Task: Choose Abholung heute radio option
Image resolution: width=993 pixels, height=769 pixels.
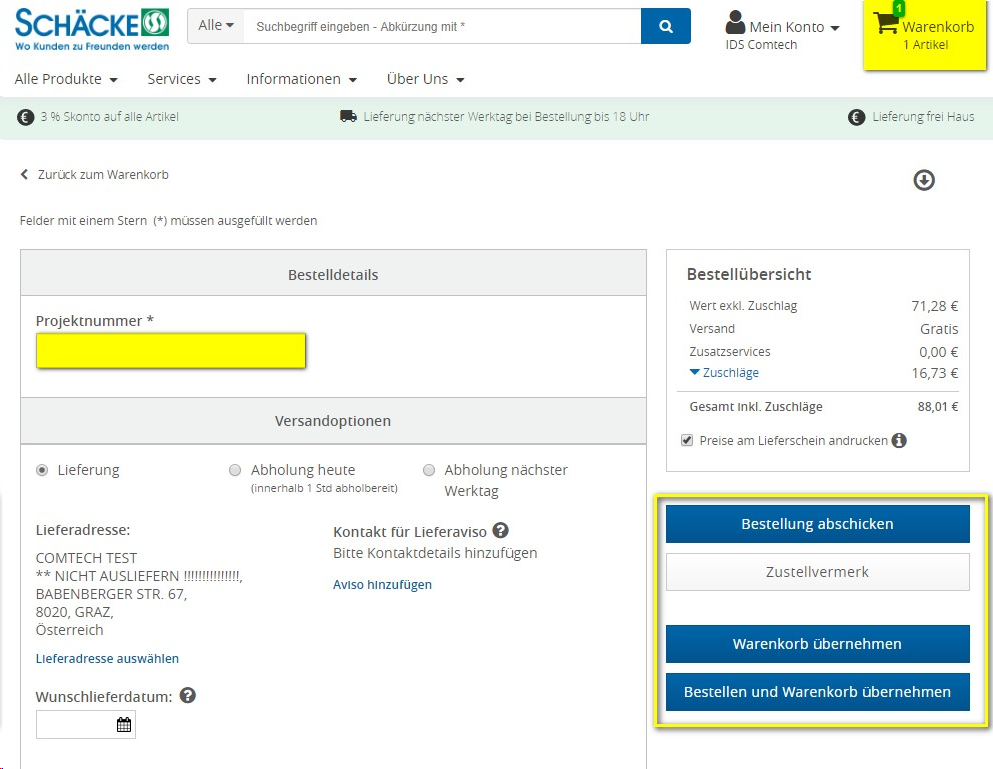Action: 235,470
